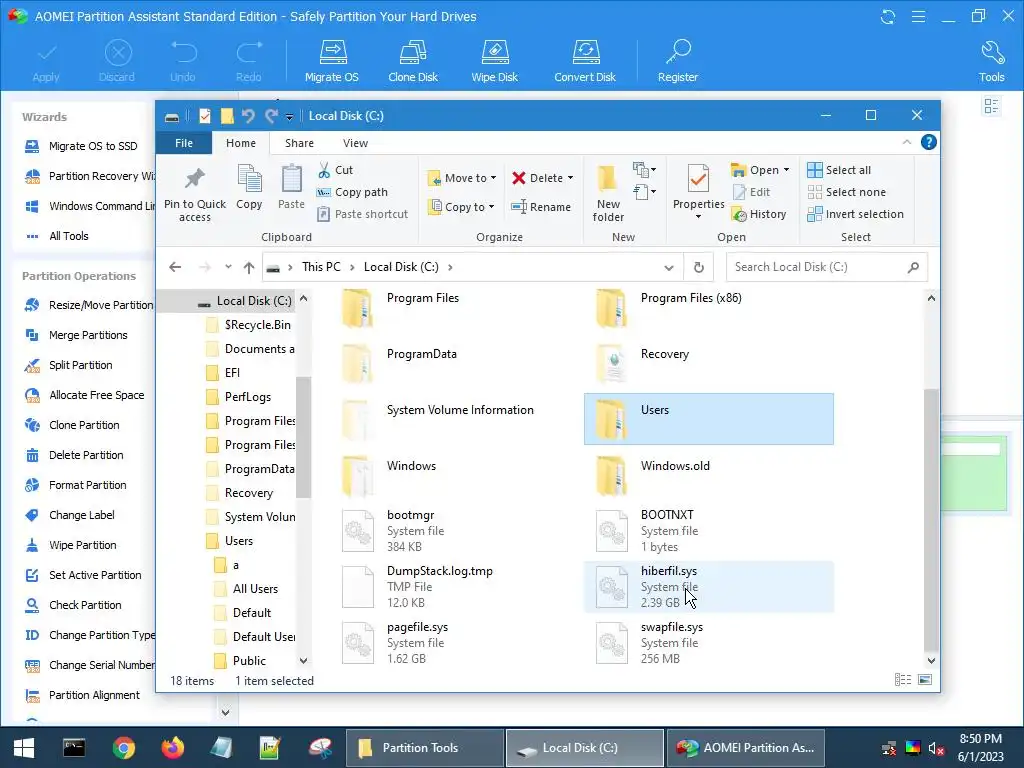
Task: Switch to the Share ribbon tab
Action: coord(299,143)
